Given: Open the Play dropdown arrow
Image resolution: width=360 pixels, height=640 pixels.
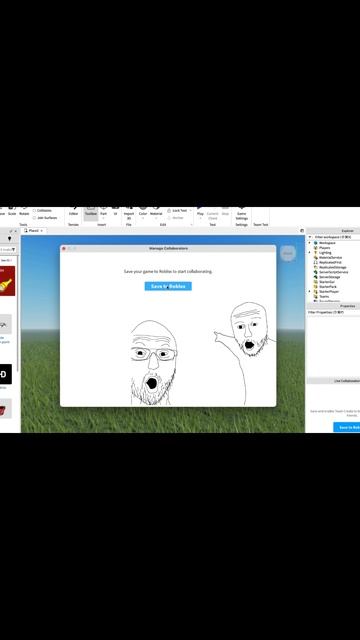Looking at the screenshot, I should [x=200, y=218].
